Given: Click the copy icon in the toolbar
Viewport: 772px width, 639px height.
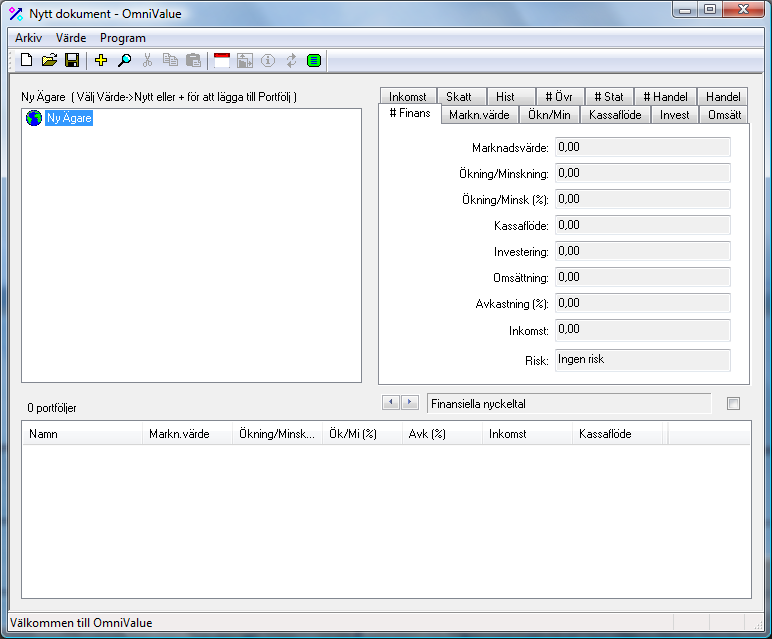Looking at the screenshot, I should click(x=170, y=61).
